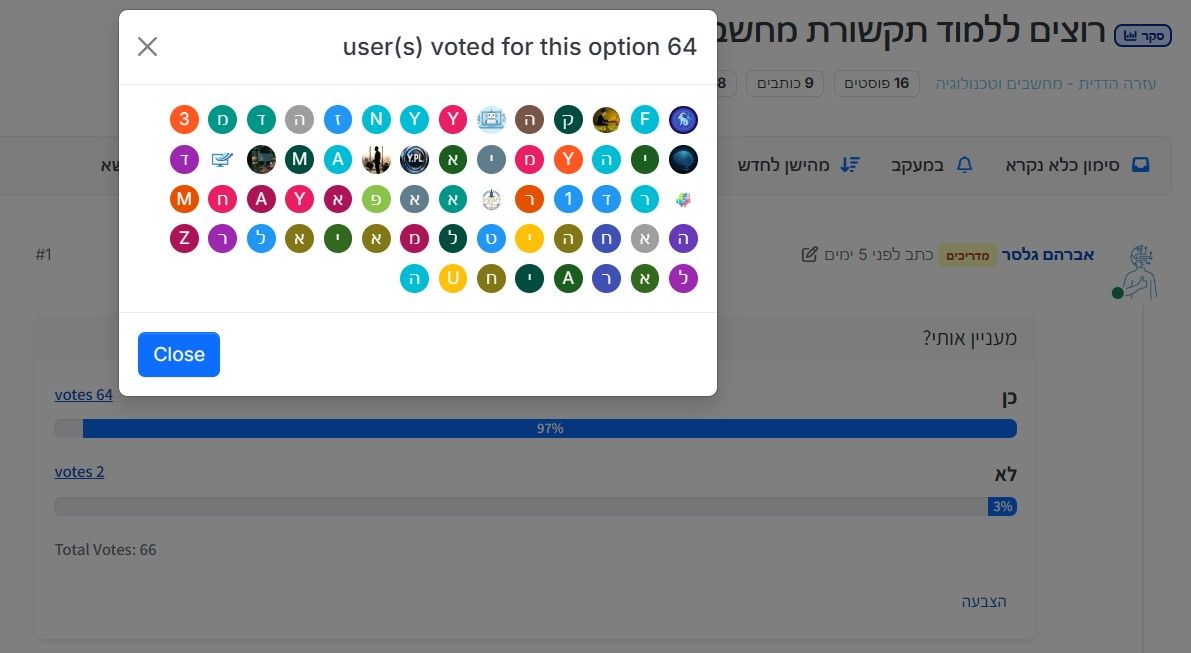Screen dimensions: 1191x653
Task: Open the votes 2 link
Action: [80, 472]
